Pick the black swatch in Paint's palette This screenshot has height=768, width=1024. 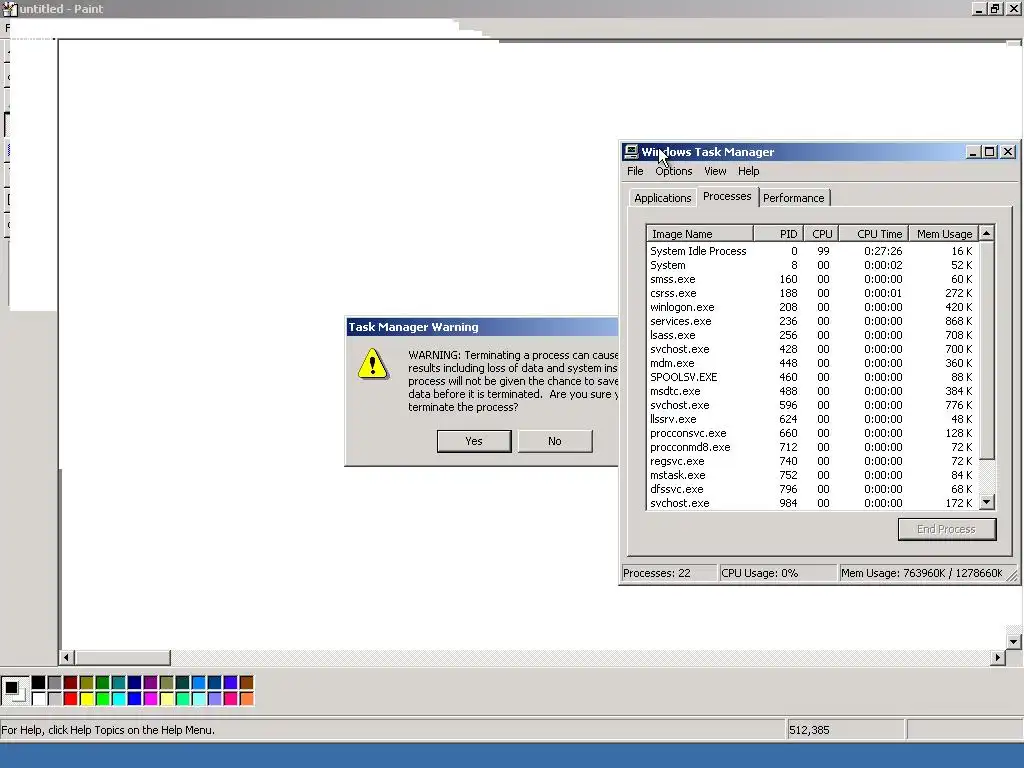point(39,682)
